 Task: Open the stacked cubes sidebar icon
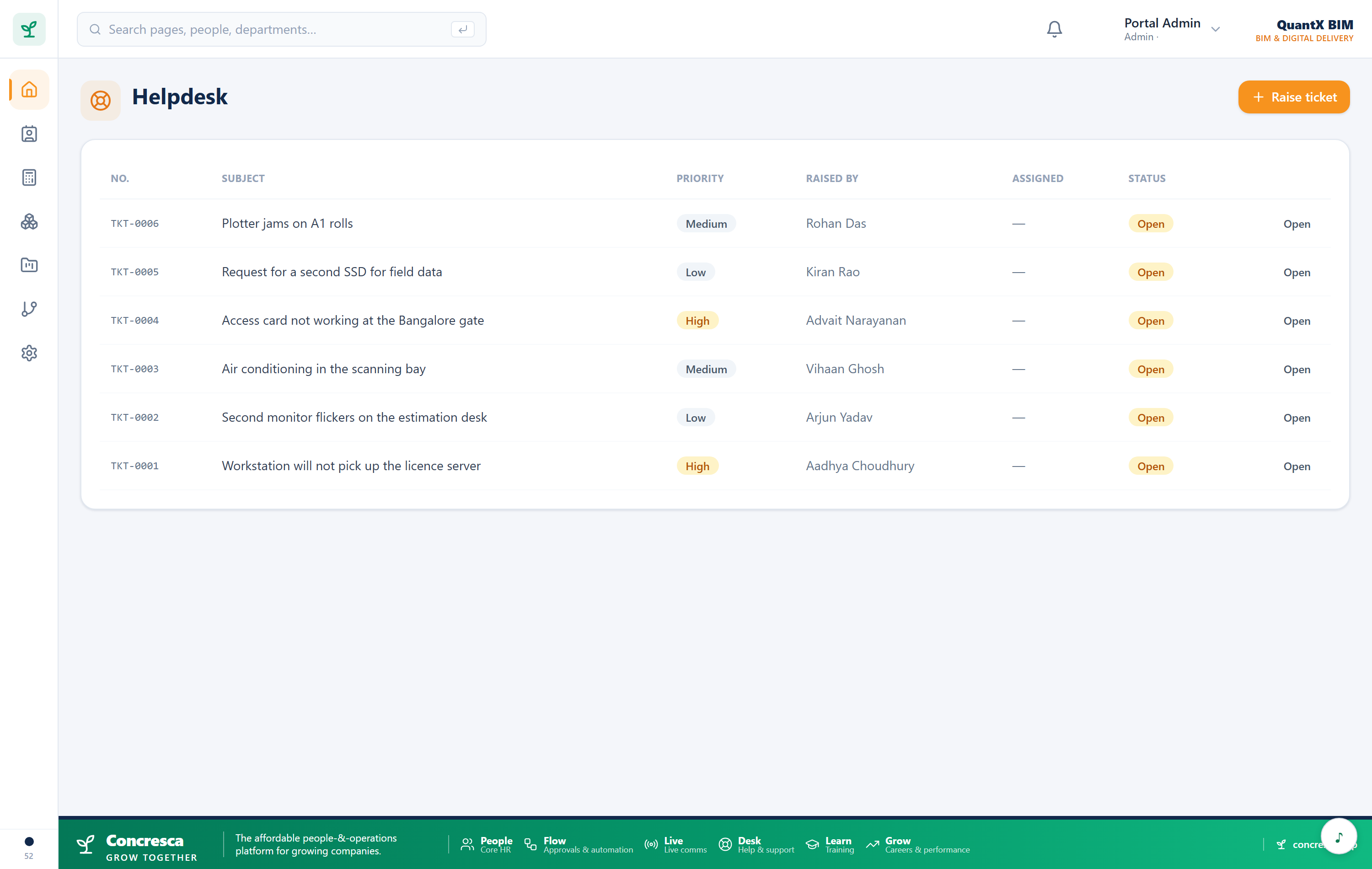coord(29,222)
